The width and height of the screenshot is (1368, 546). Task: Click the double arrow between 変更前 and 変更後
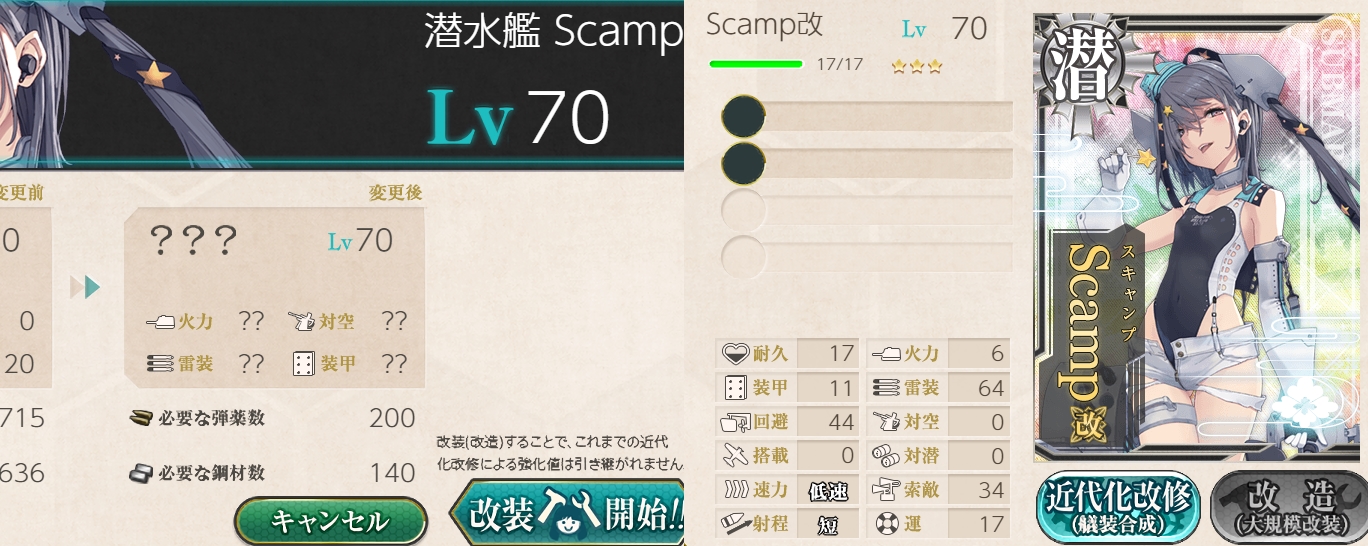(x=86, y=288)
